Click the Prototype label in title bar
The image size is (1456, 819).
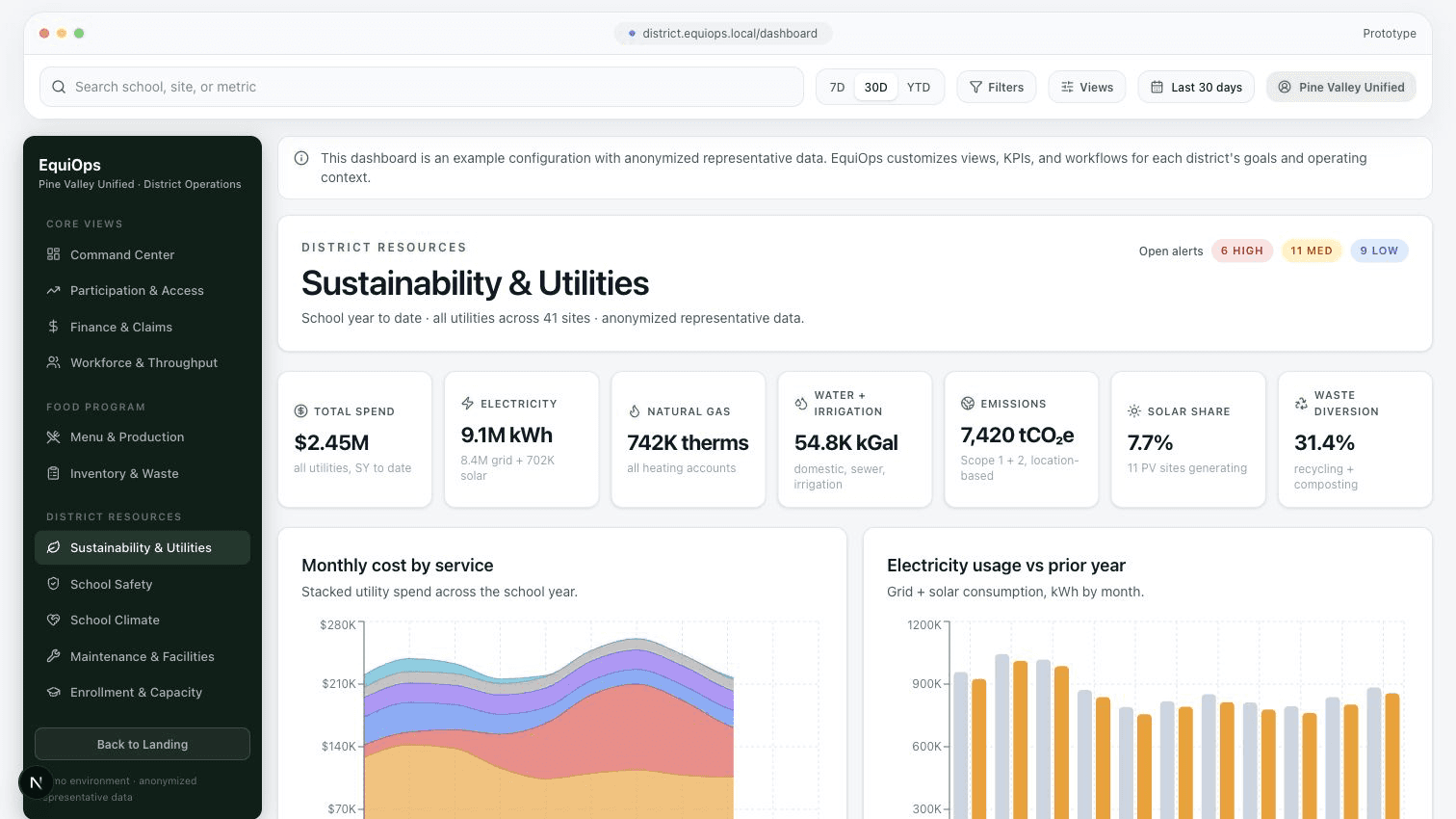(x=1389, y=33)
